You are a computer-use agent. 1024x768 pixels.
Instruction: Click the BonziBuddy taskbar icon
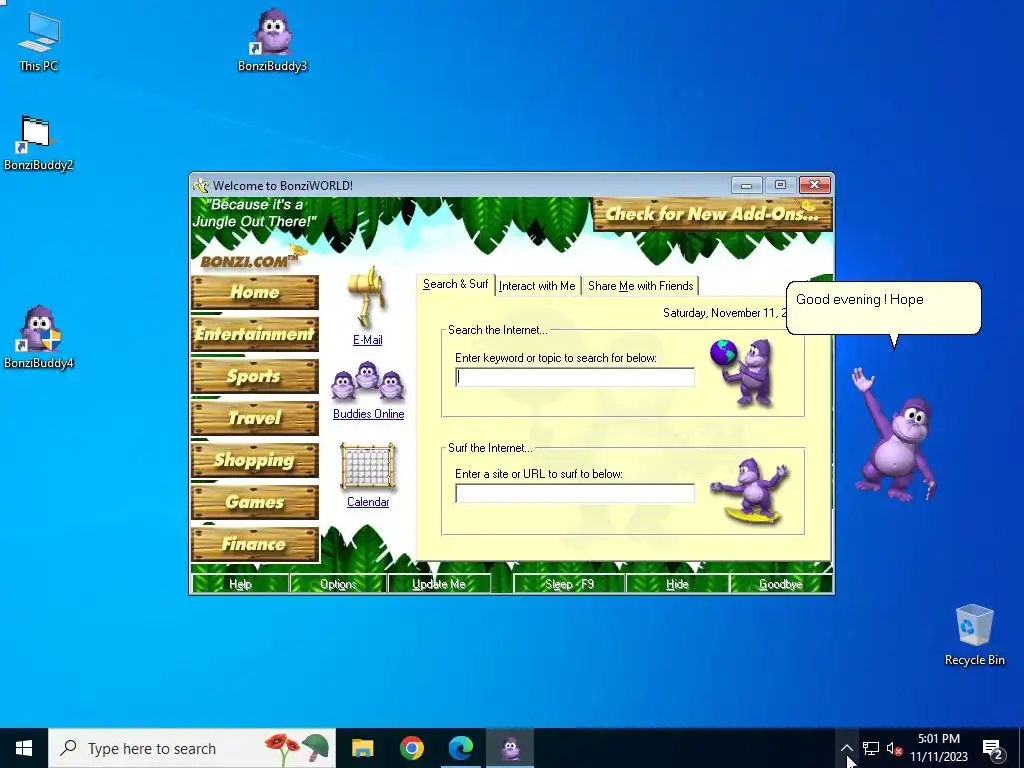510,748
